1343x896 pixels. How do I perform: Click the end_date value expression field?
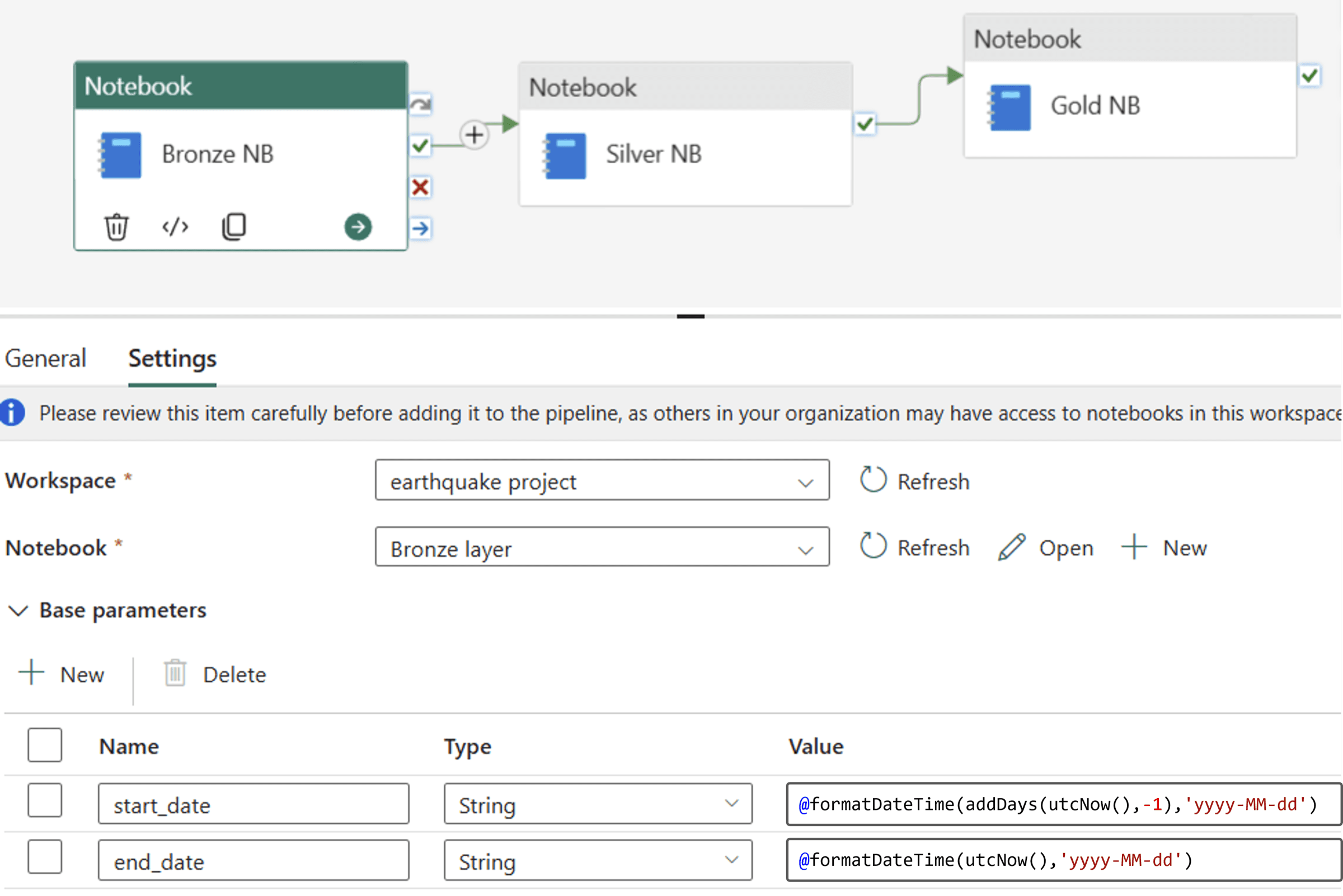[1063, 860]
